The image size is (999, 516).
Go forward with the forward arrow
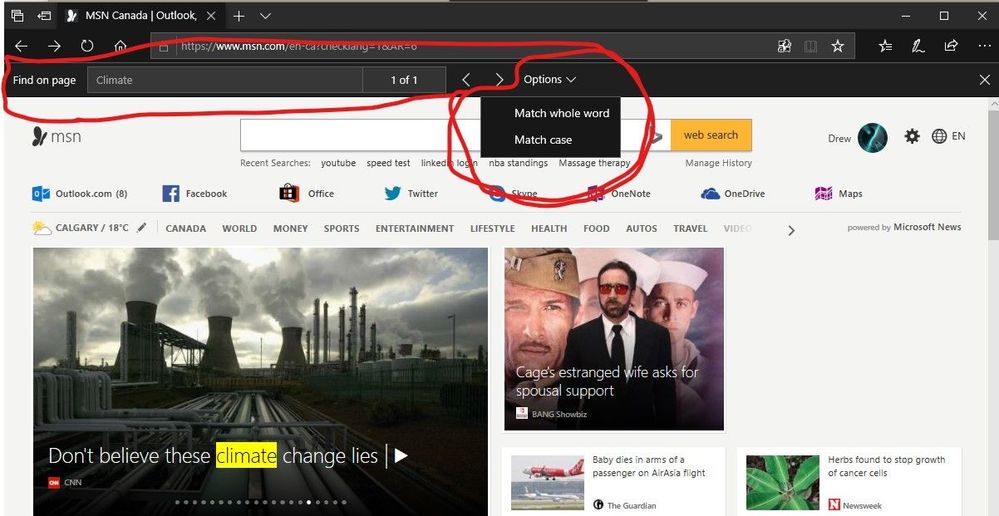54,46
